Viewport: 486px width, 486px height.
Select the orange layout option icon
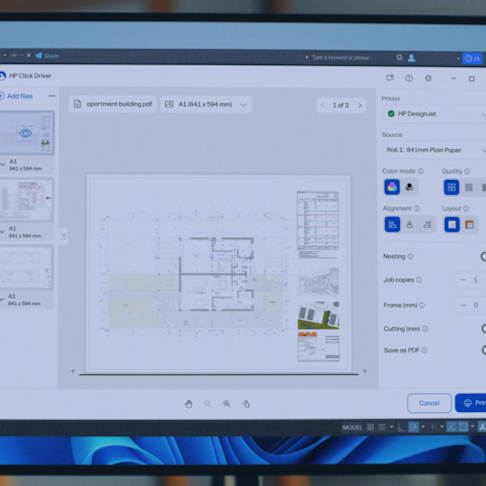[469, 225]
